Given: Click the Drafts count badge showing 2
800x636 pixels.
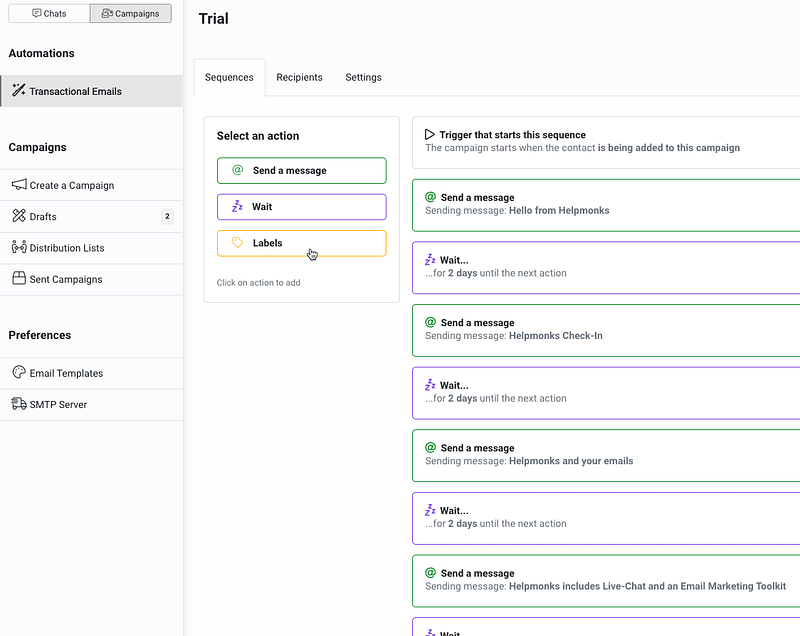Looking at the screenshot, I should click(x=167, y=216).
